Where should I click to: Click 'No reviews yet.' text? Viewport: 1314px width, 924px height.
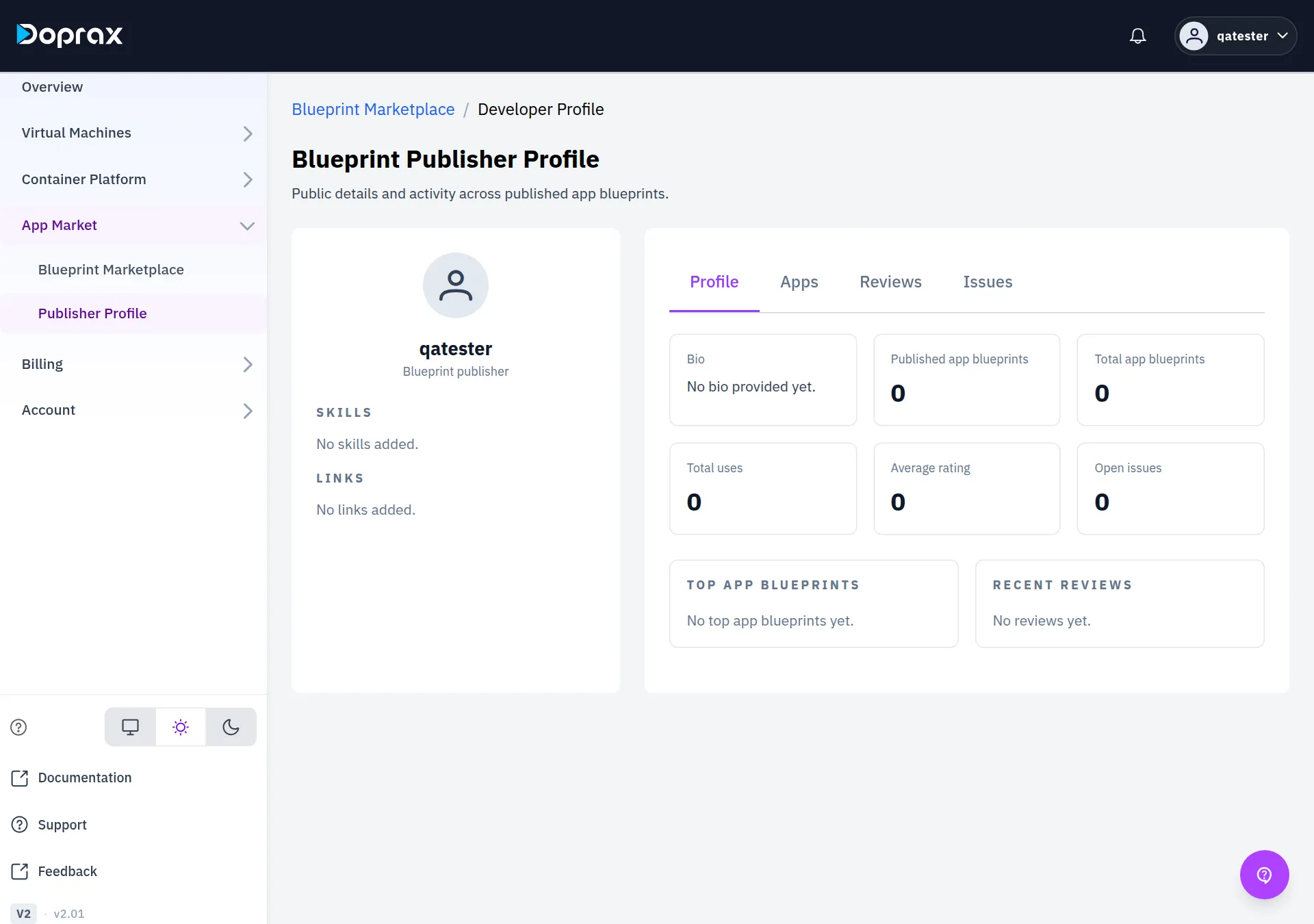point(1042,621)
